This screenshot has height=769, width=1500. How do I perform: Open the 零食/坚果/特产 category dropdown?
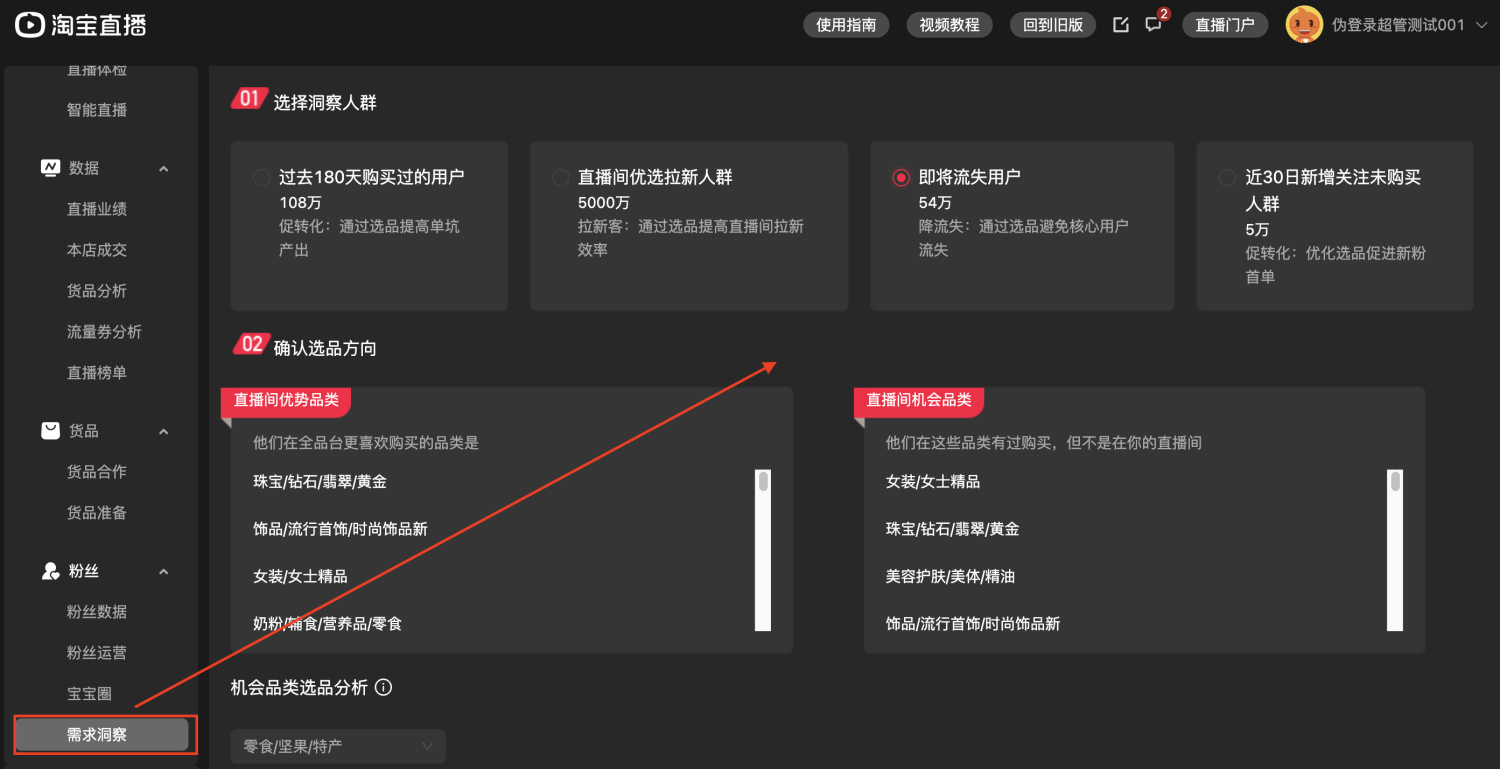point(337,745)
